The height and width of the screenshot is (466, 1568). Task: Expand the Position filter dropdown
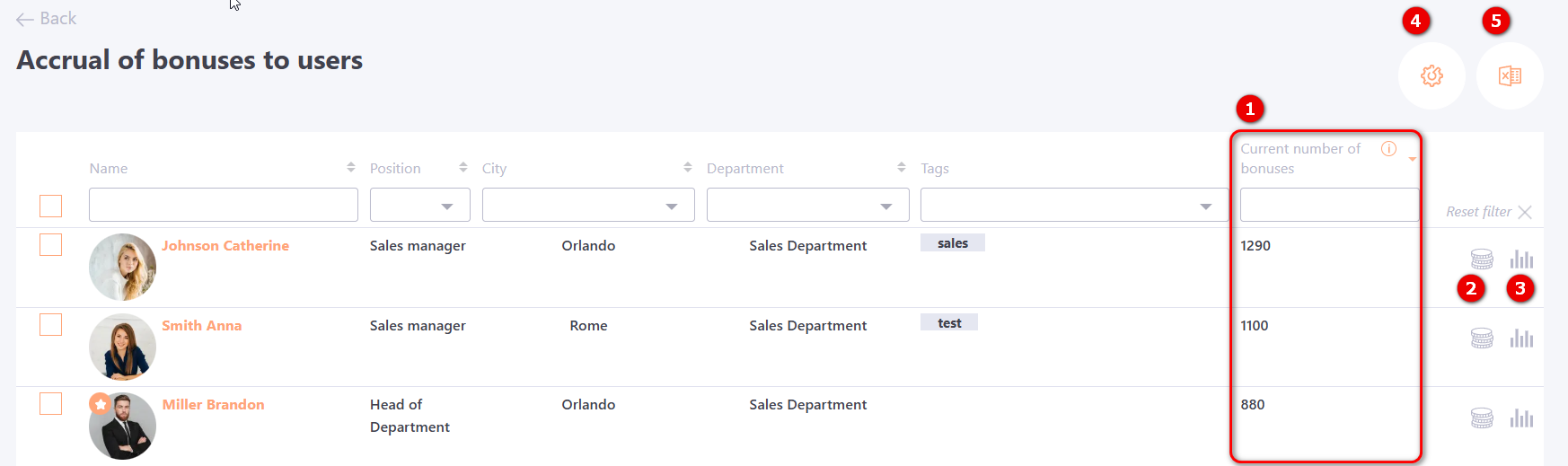(x=420, y=206)
